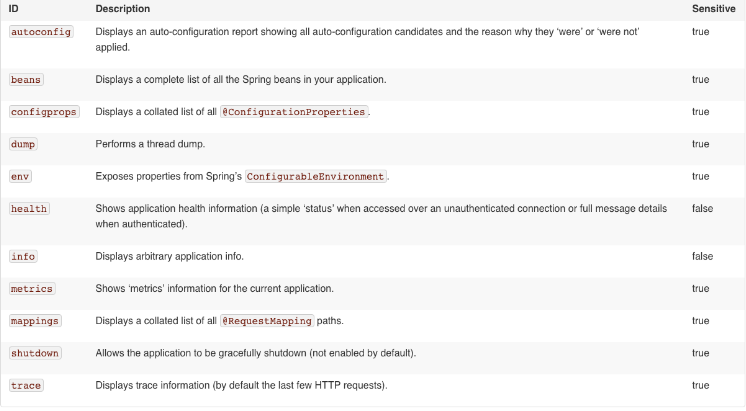This screenshot has height=411, width=746.
Task: Click the true value in shutdown row
Action: click(700, 353)
